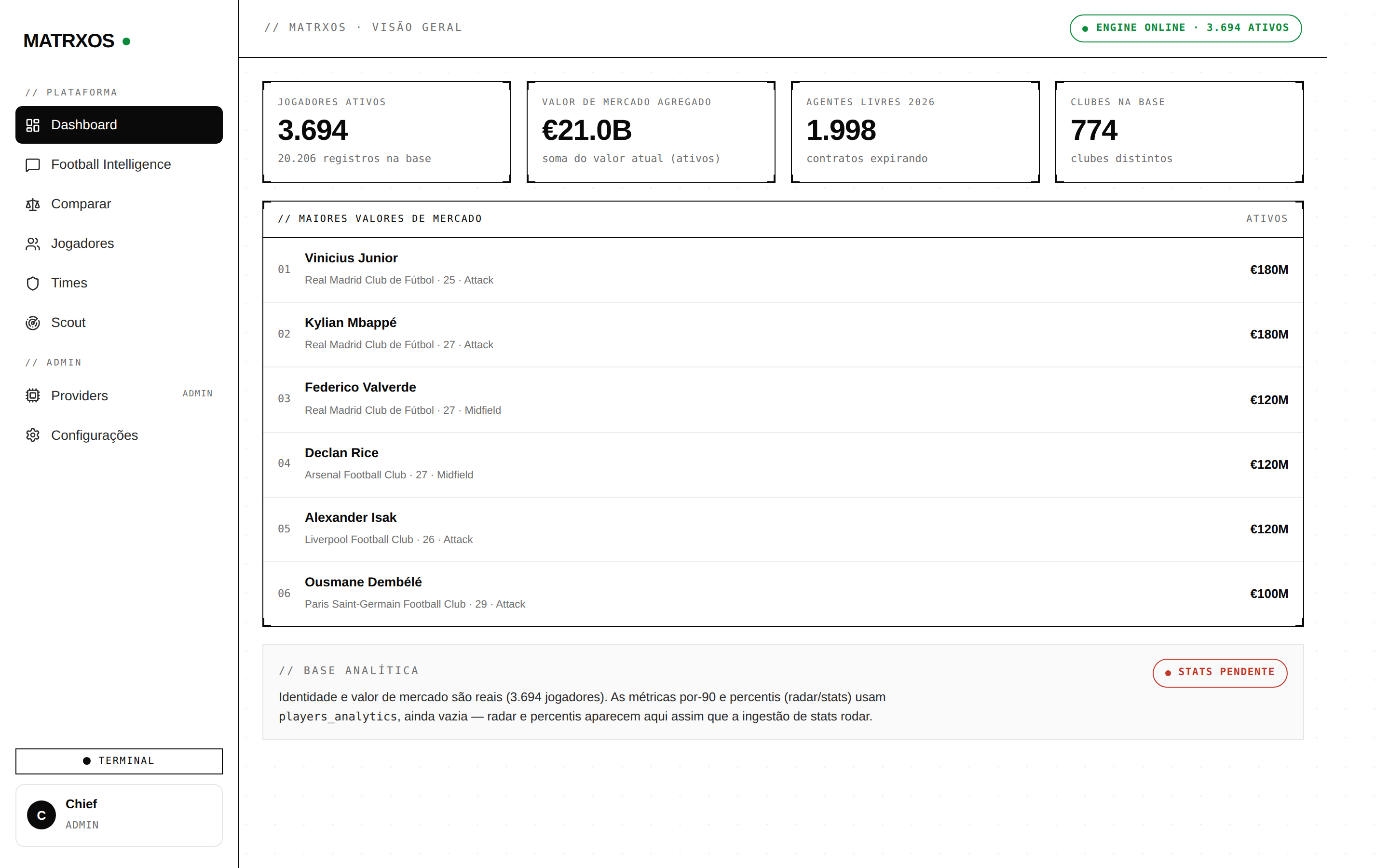The image size is (1389, 868).
Task: Open the Dashboard menu item
Action: pos(119,125)
